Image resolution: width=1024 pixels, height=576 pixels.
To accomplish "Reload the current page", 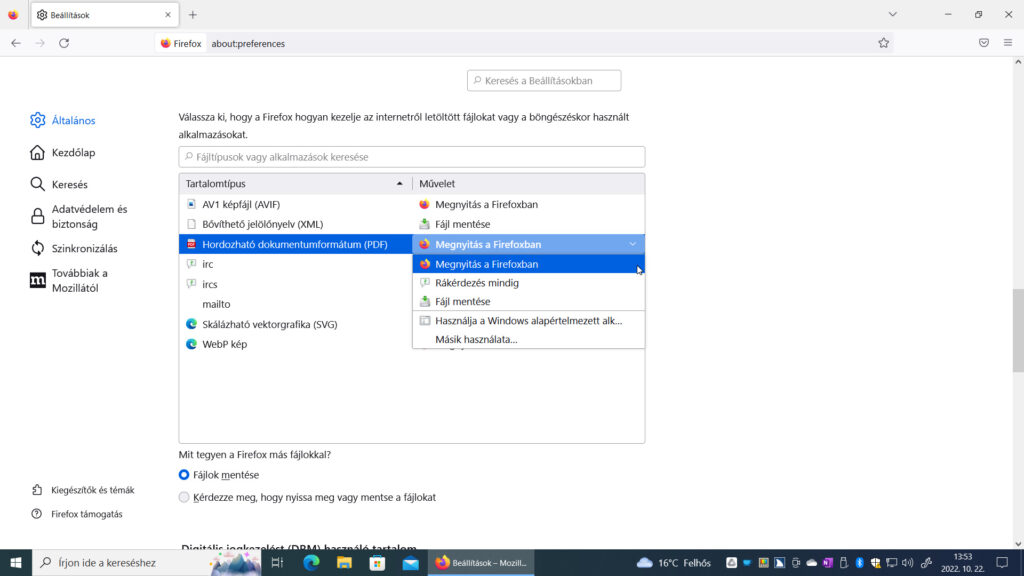I will [x=64, y=43].
